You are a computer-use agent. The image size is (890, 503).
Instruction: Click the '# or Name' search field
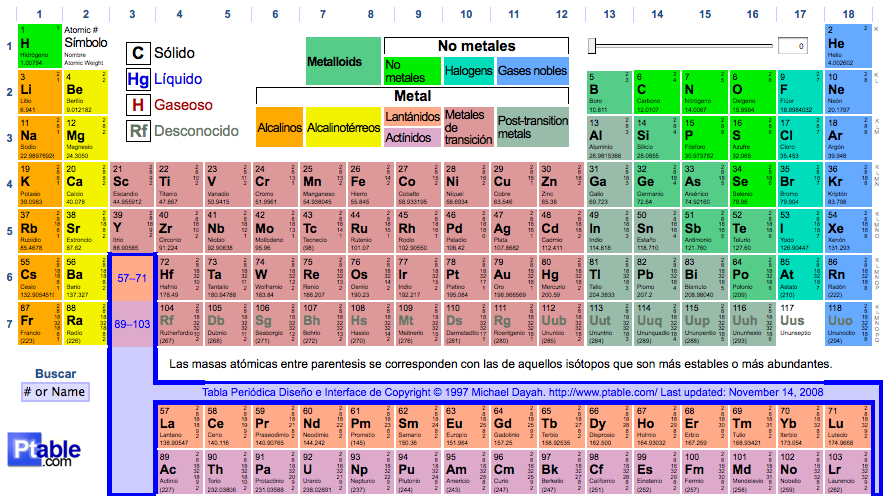pyautogui.click(x=55, y=391)
